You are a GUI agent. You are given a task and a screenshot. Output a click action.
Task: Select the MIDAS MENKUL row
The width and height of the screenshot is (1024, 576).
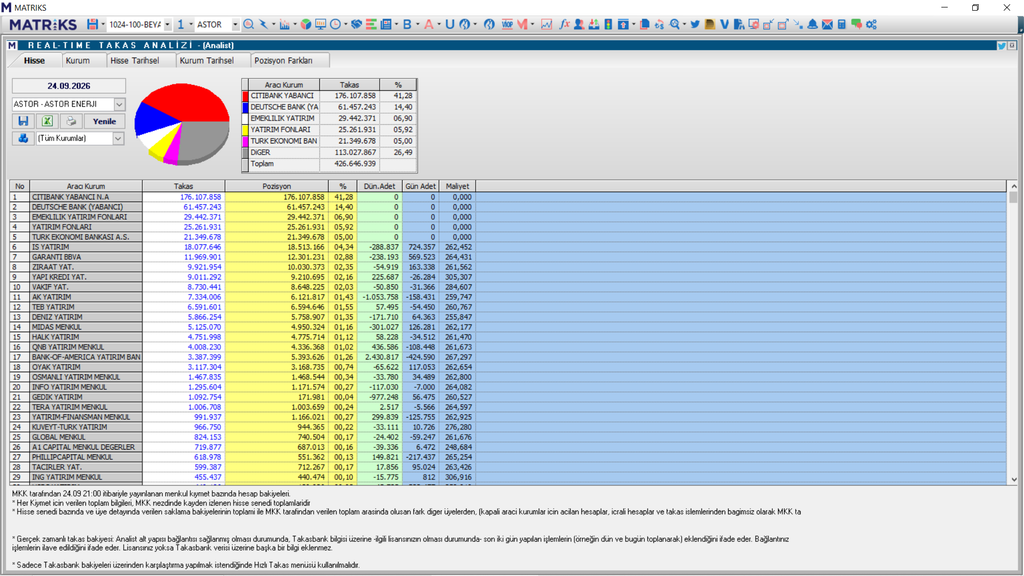point(507,327)
